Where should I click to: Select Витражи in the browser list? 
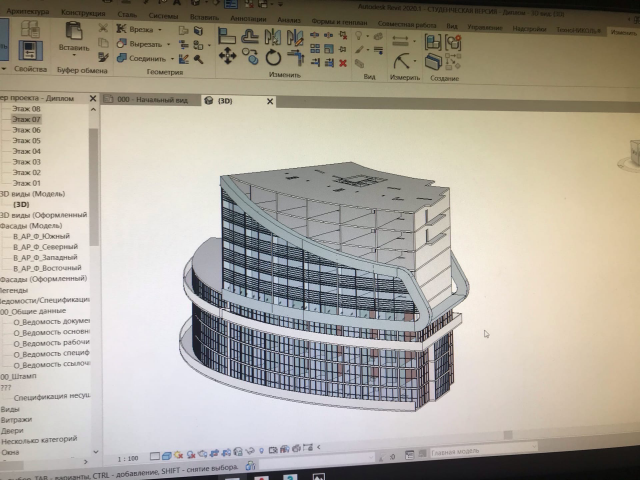coord(16,419)
